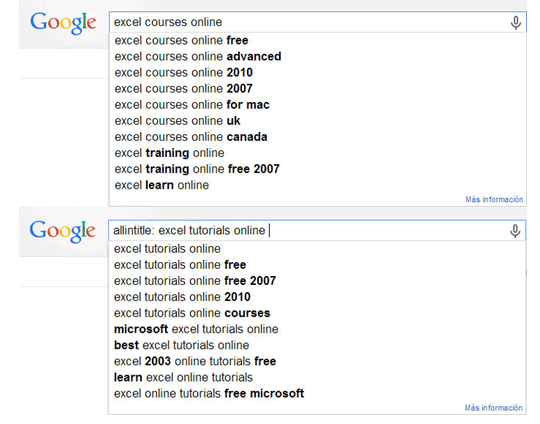This screenshot has width=540, height=424.
Task: Click the 'allintitle: excel tutorials online' search field
Action: click(317, 230)
